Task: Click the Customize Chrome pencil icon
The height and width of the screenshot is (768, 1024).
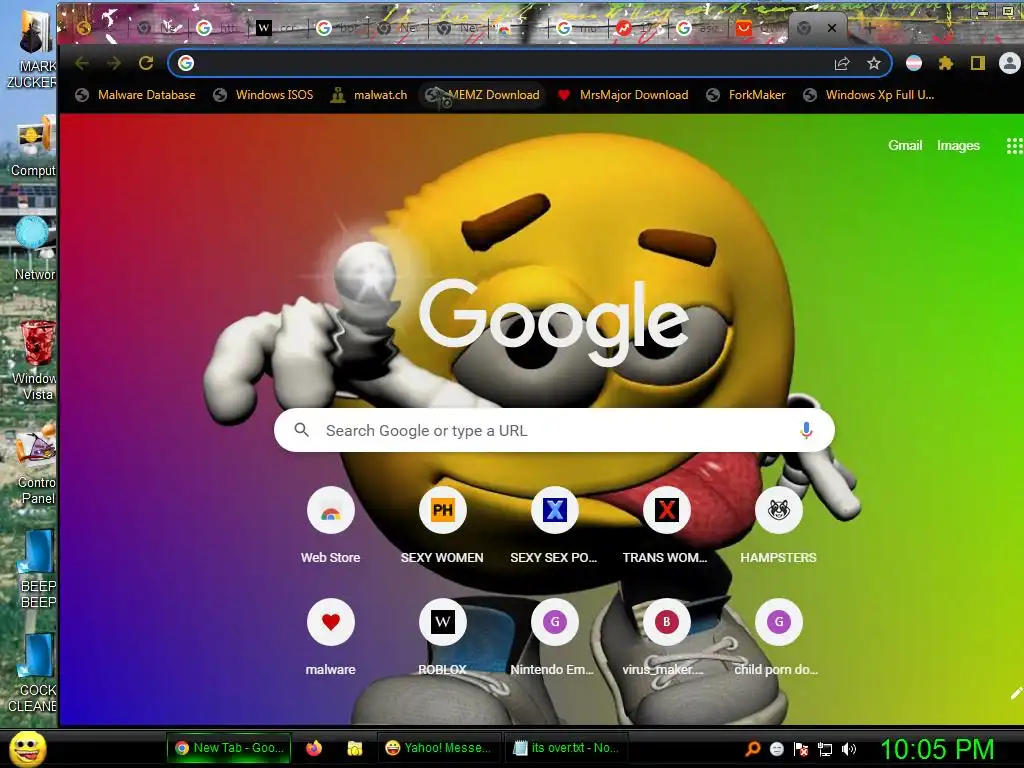Action: point(1016,694)
